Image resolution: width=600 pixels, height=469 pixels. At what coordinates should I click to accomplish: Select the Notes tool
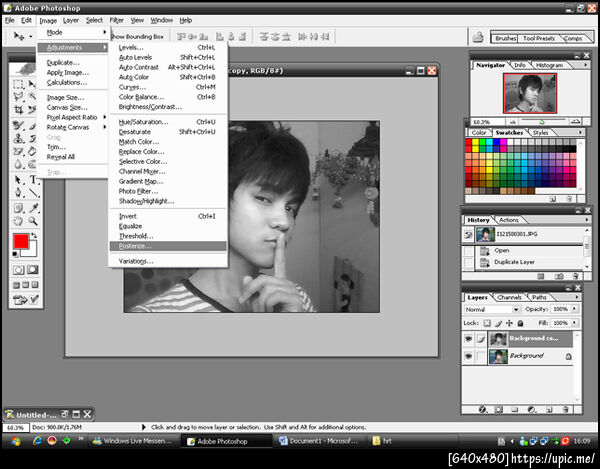click(x=18, y=208)
